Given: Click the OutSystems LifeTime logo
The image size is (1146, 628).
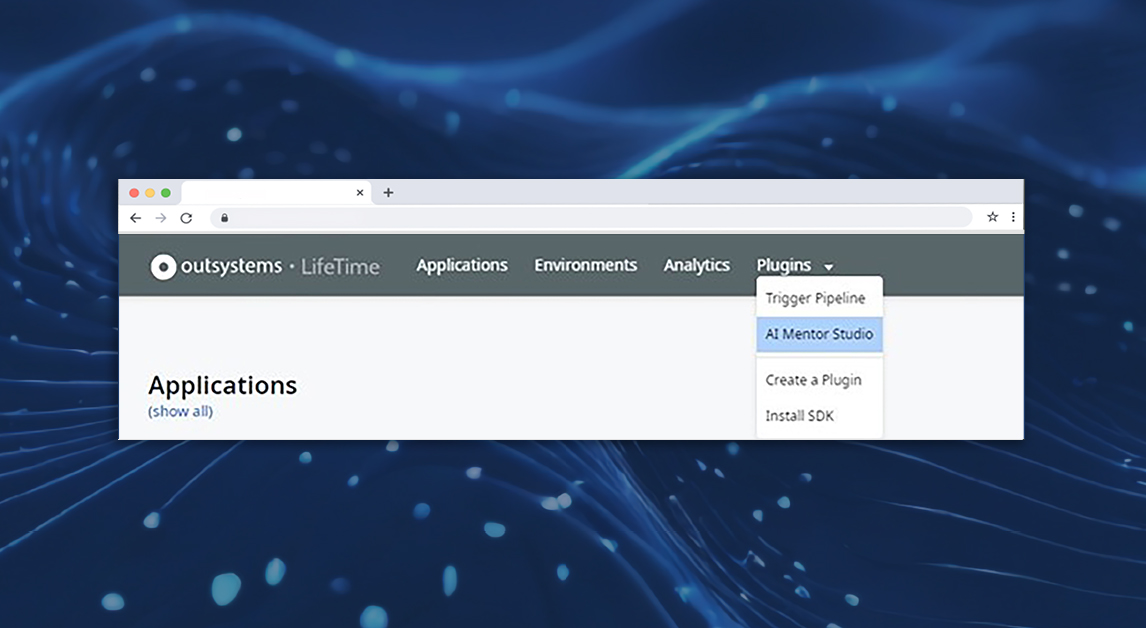Looking at the screenshot, I should 266,265.
